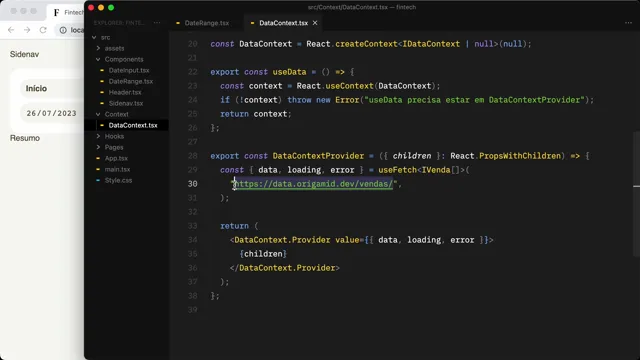
Task: Click browser forward arrow in background window
Action: point(27,30)
